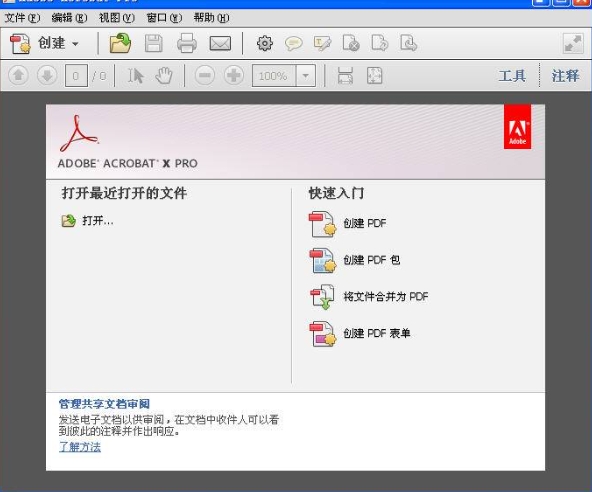Click the 创建 PDF page icon

(322, 224)
